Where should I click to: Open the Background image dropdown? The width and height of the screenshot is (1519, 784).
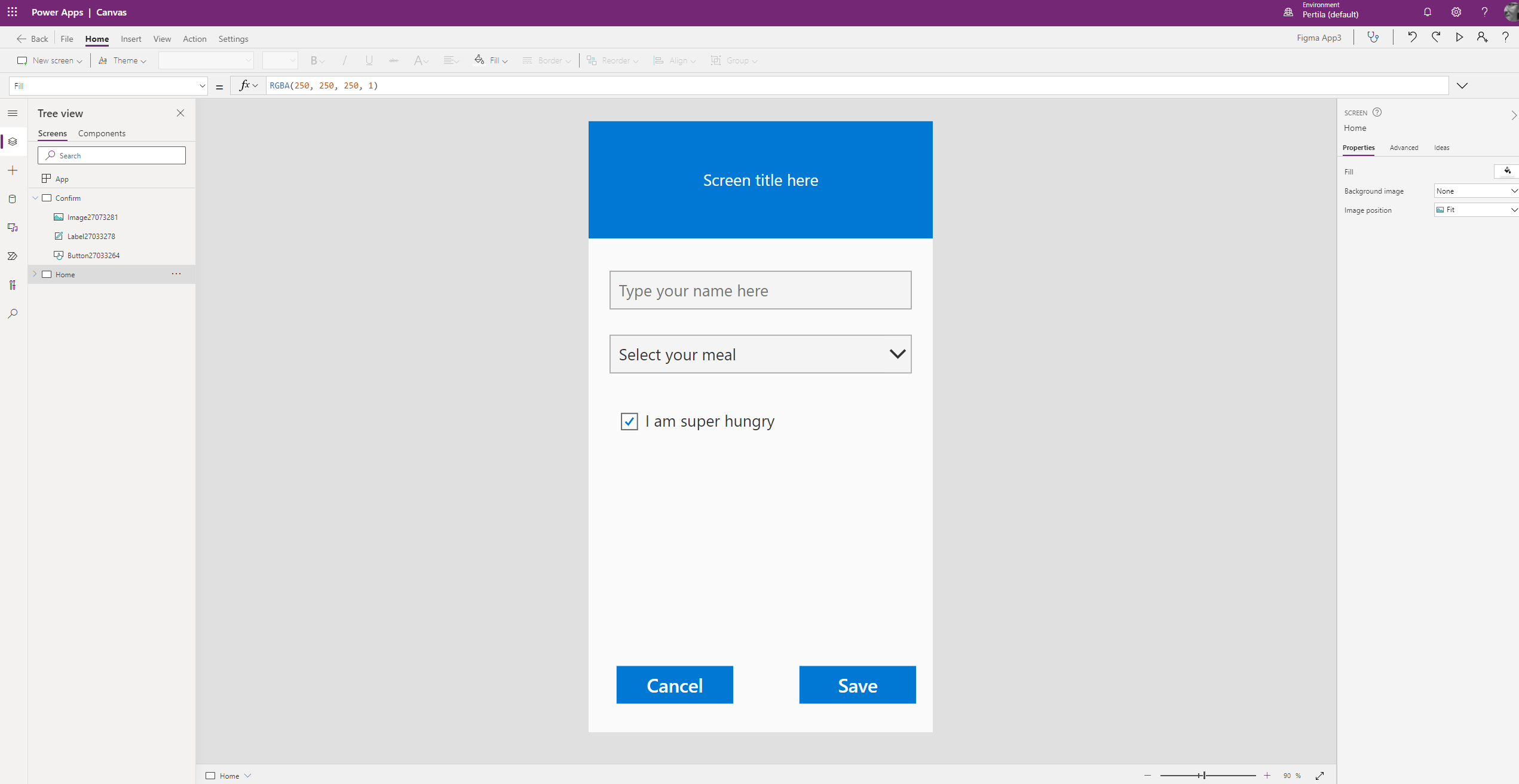pos(1475,191)
